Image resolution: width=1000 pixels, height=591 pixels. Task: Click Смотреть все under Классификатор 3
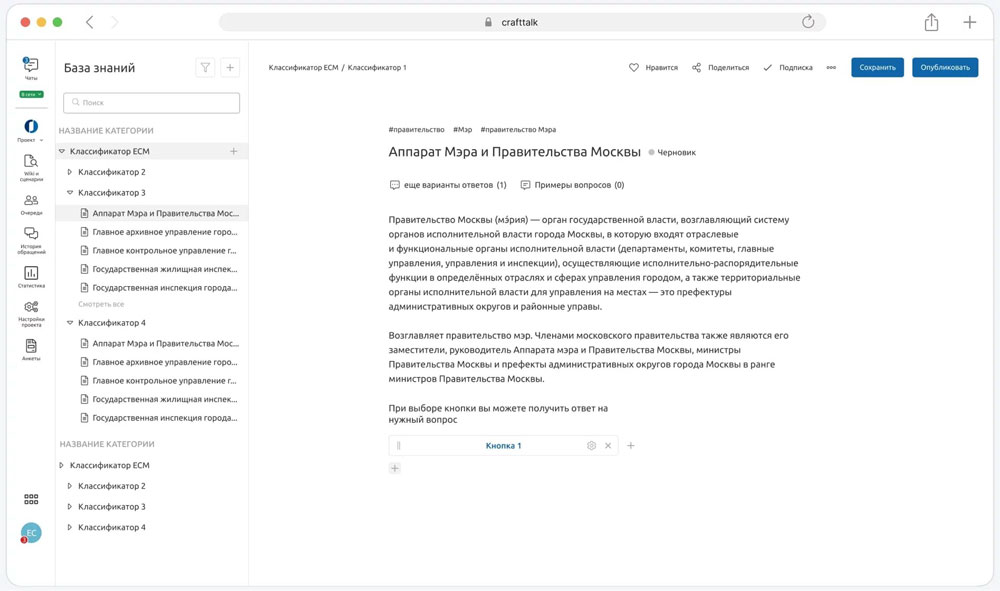[101, 304]
